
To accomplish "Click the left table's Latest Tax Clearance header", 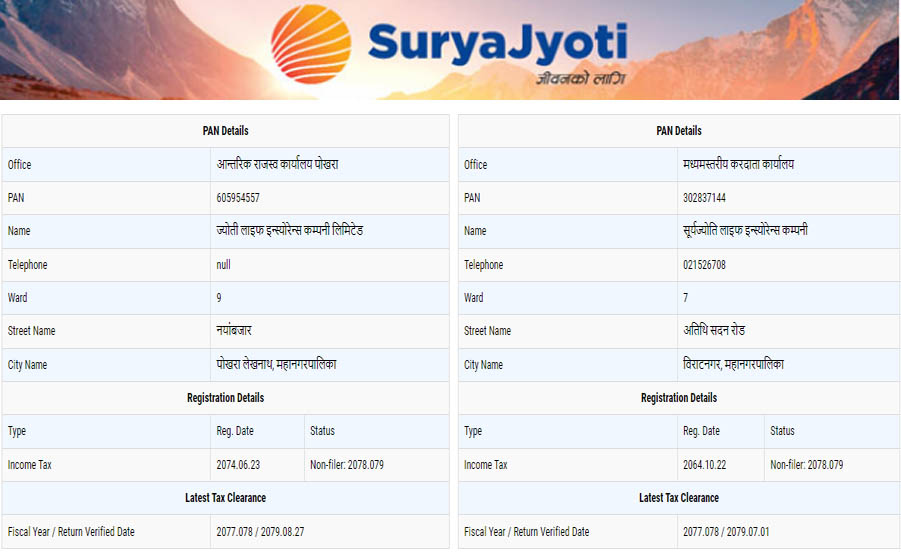I will coord(225,498).
